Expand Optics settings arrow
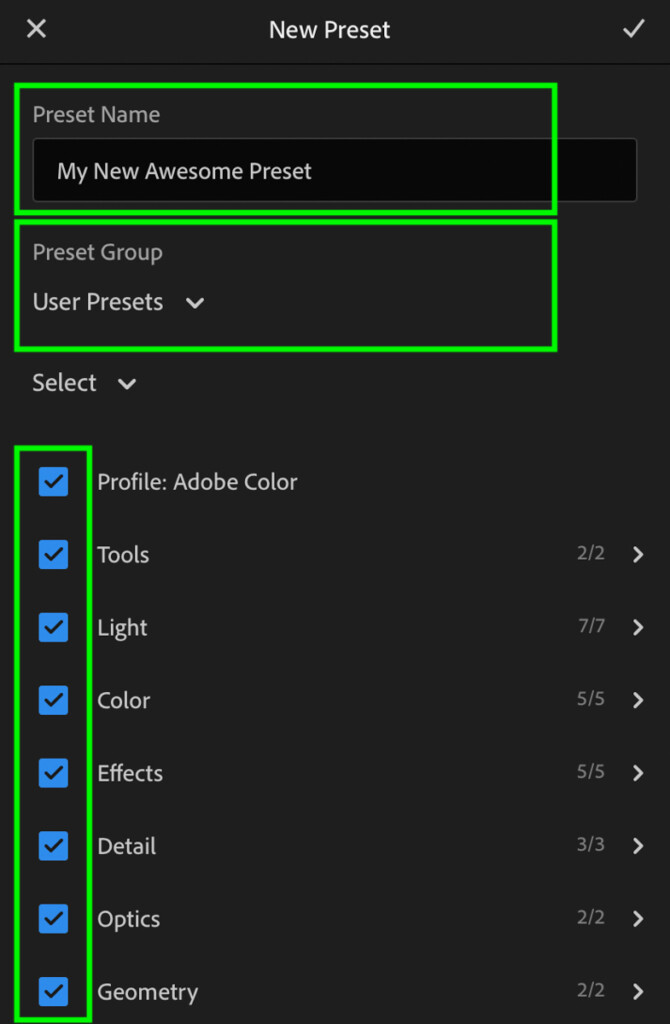Screen dimensions: 670x1024 point(638,919)
